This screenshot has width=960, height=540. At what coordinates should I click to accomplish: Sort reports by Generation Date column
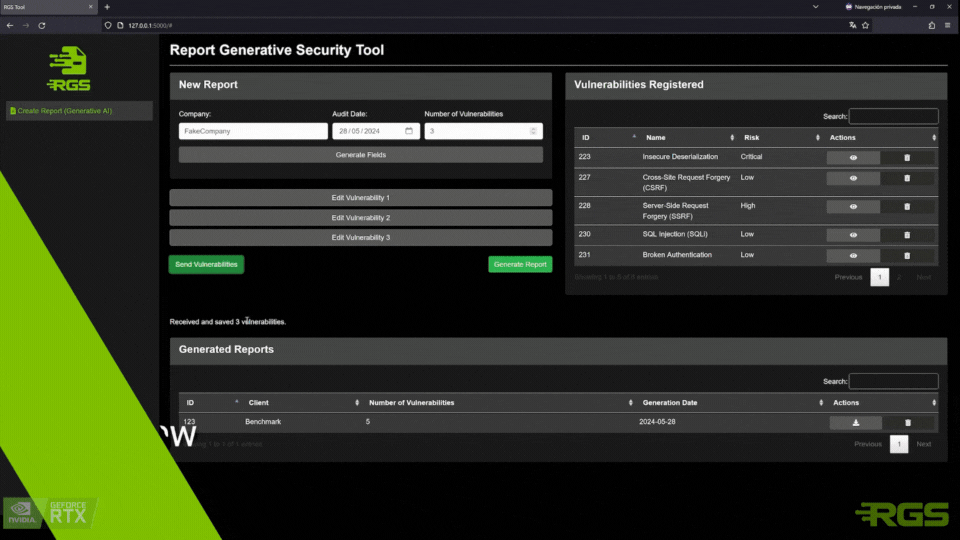pos(731,403)
